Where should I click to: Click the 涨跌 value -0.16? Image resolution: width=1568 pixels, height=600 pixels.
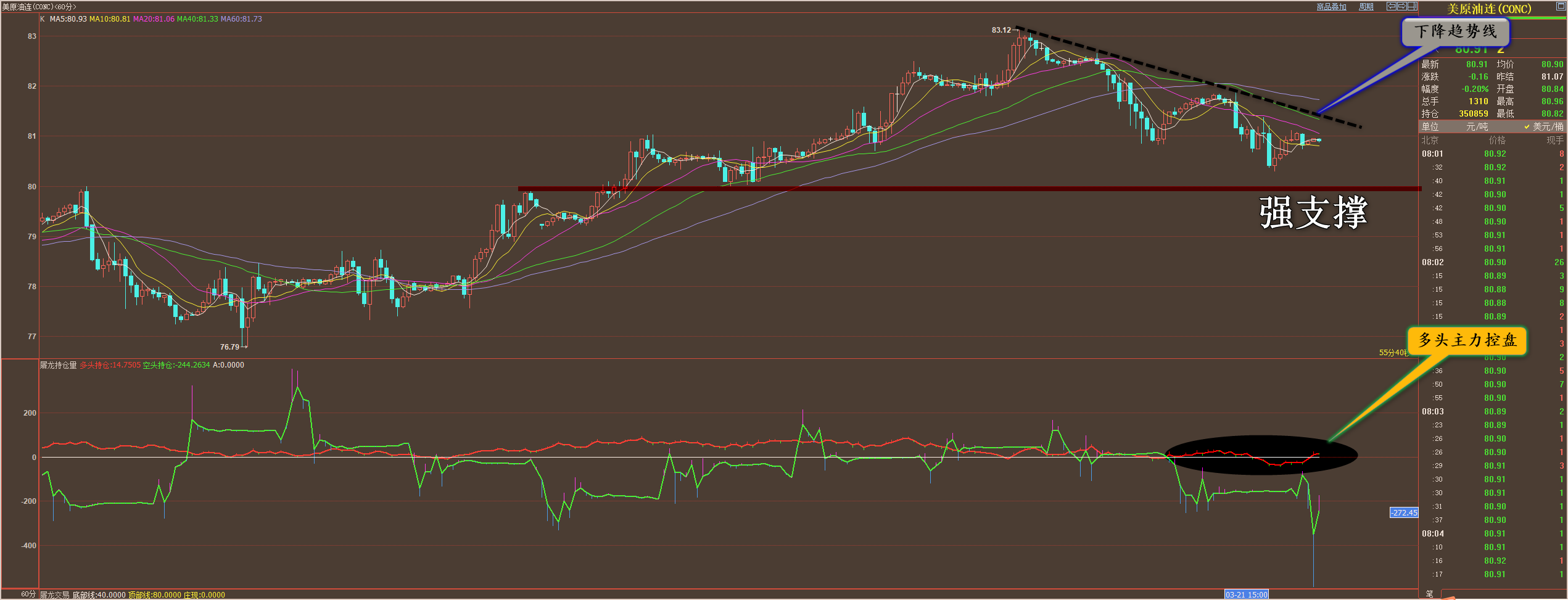tap(1478, 76)
